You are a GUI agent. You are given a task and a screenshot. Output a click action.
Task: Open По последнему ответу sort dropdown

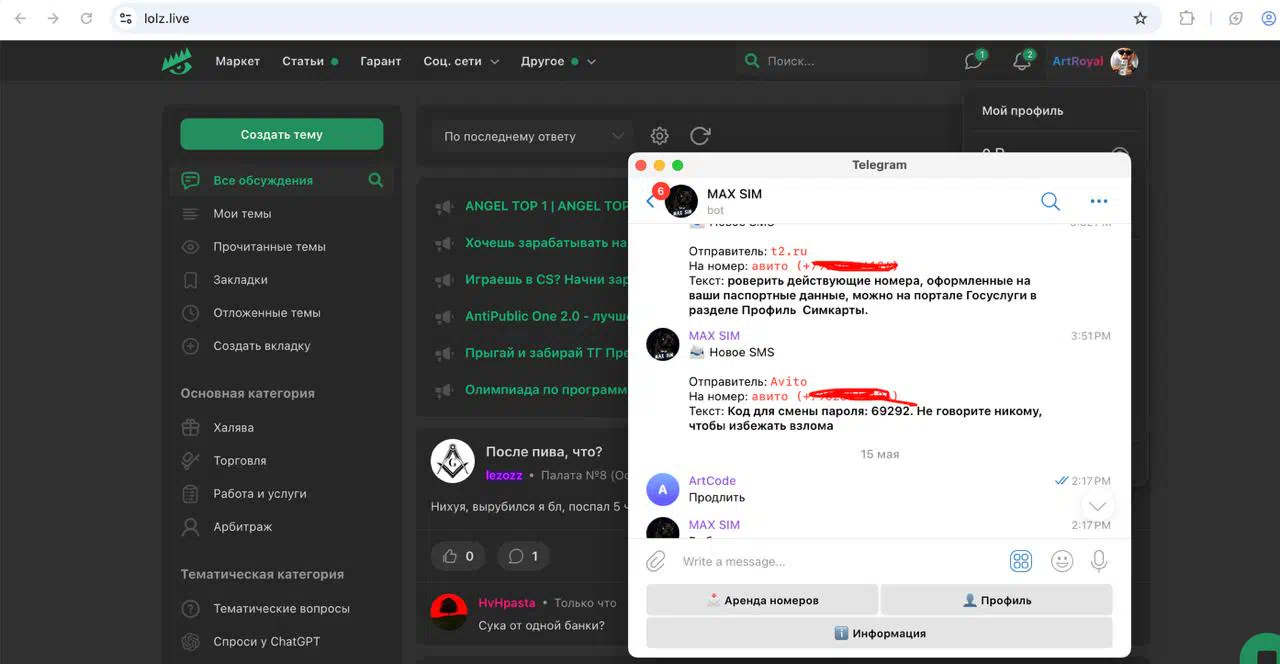pyautogui.click(x=533, y=136)
